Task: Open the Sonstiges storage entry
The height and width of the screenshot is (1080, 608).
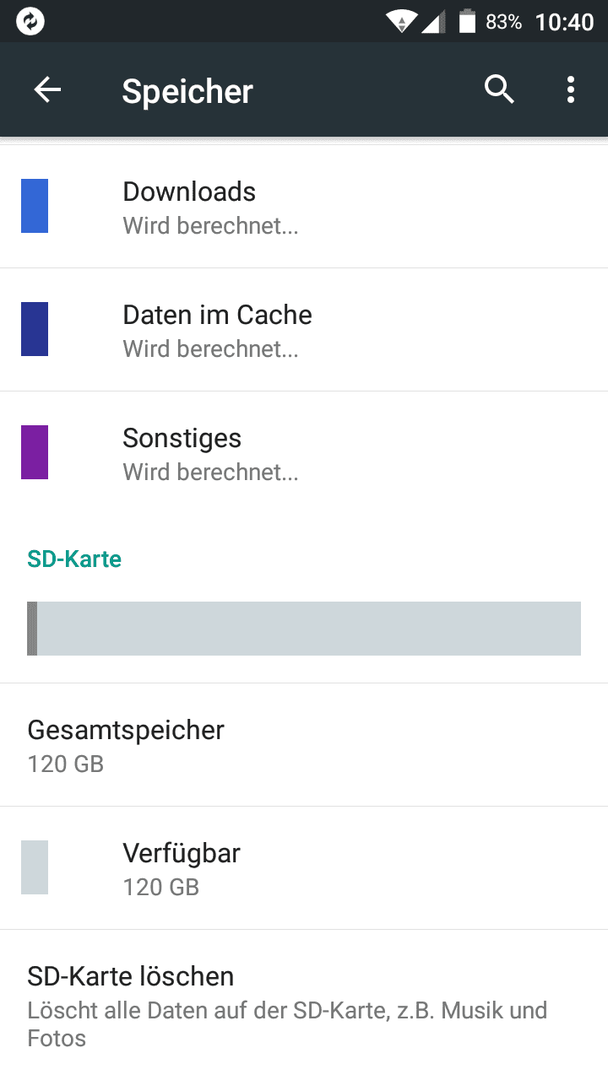Action: pyautogui.click(x=304, y=453)
